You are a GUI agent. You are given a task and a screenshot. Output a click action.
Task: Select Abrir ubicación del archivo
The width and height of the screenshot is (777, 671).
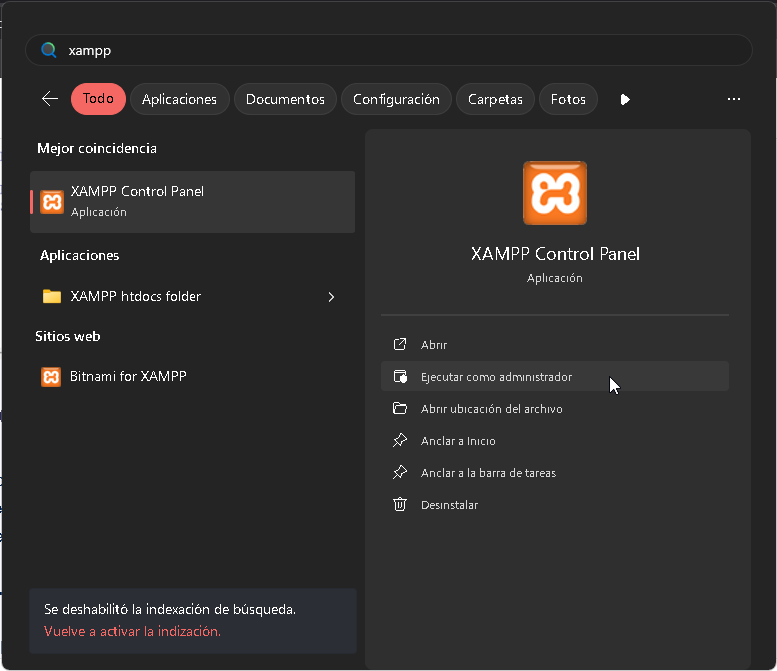point(491,408)
